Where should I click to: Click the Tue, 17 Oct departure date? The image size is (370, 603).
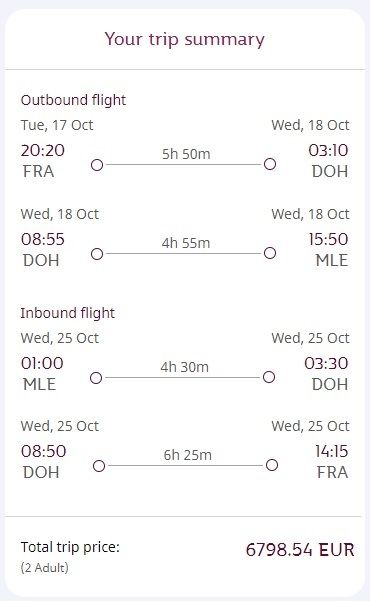click(x=57, y=125)
